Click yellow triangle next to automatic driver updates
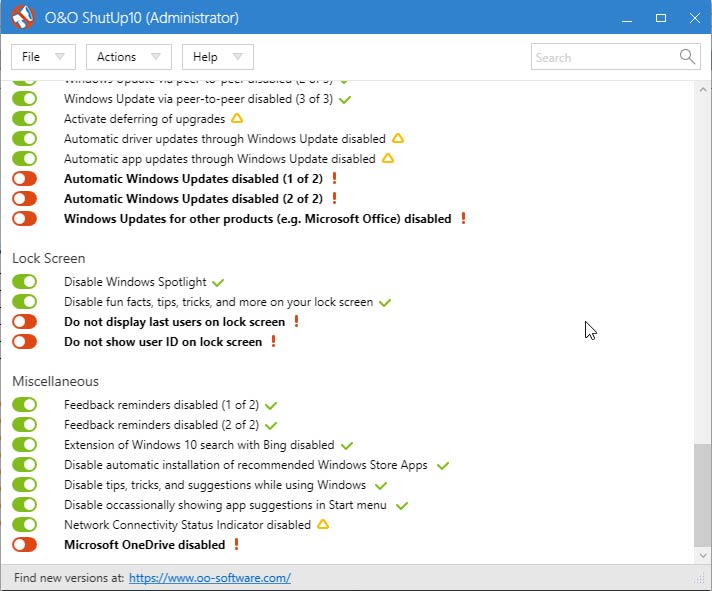 tap(398, 138)
